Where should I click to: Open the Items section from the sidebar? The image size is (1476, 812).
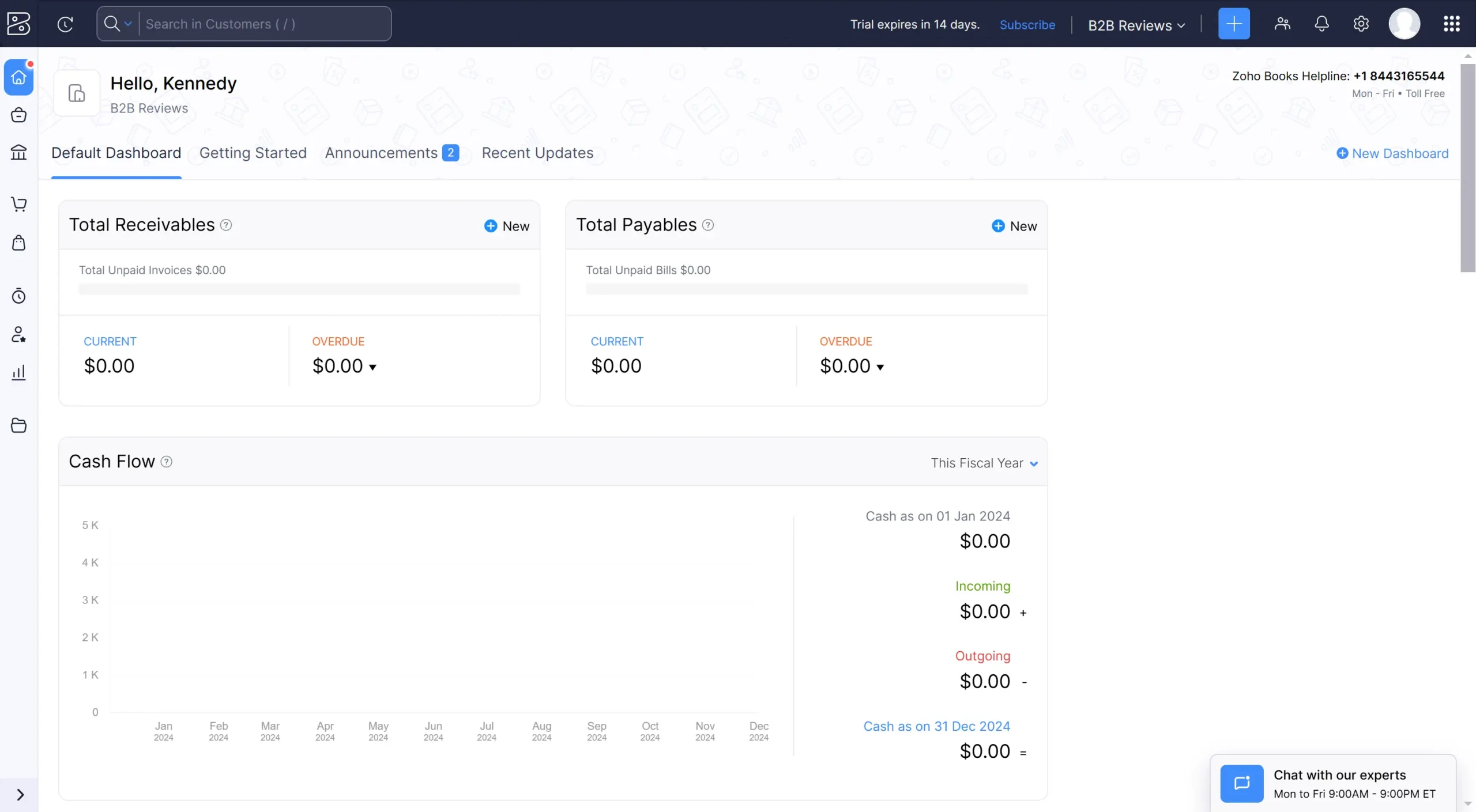[19, 115]
